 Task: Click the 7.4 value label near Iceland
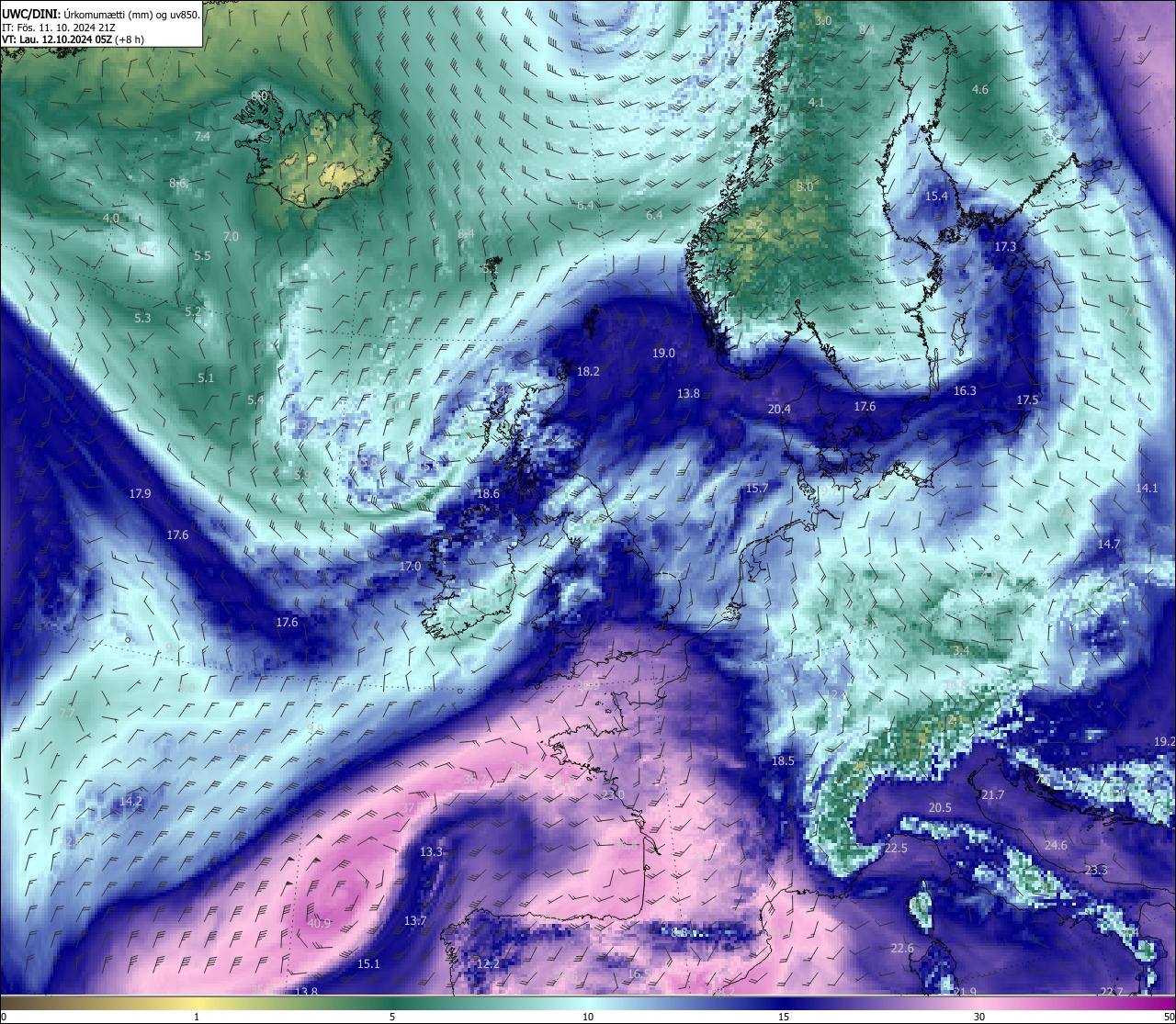point(202,137)
